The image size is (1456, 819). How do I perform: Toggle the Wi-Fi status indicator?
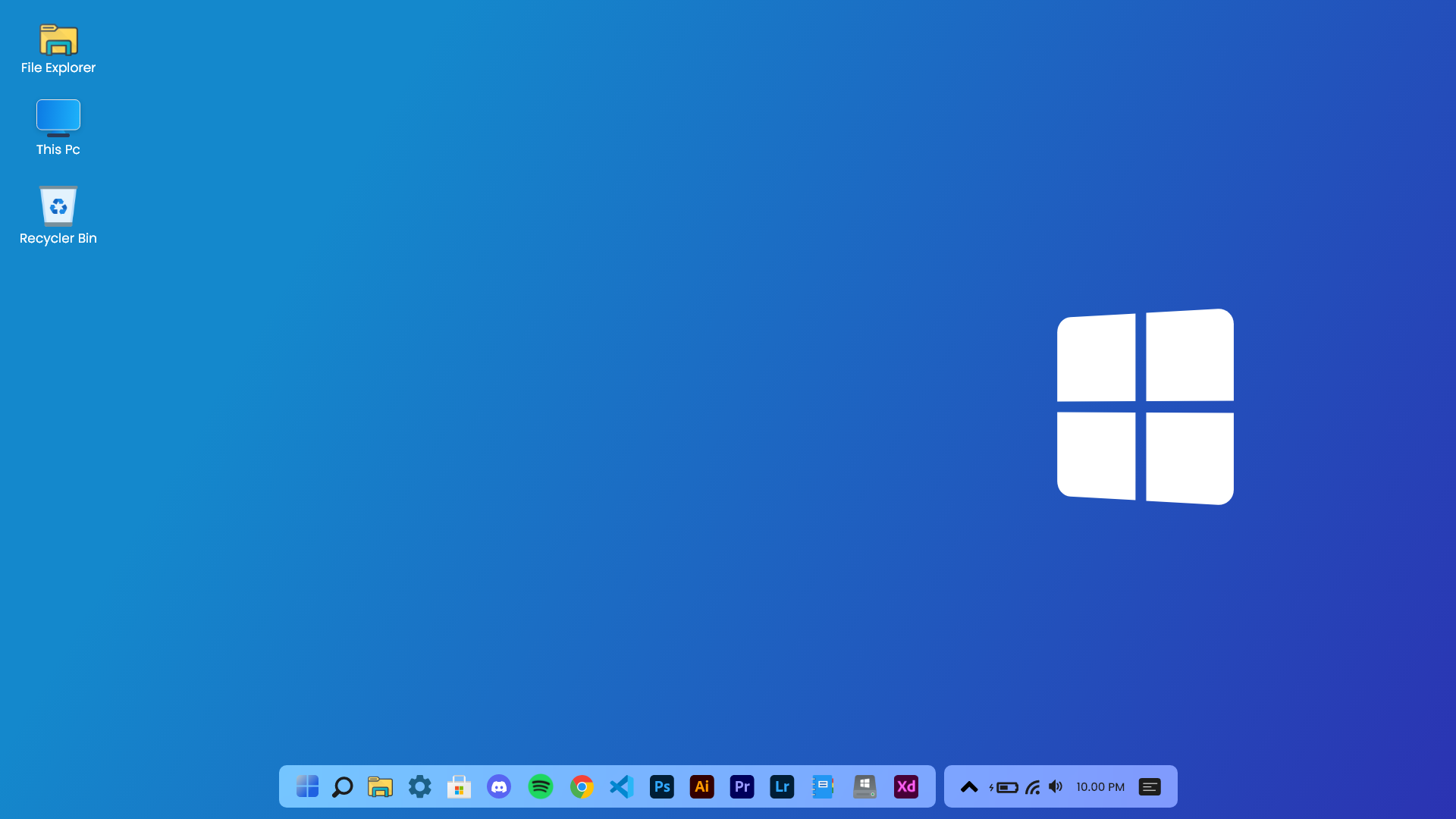1033,786
